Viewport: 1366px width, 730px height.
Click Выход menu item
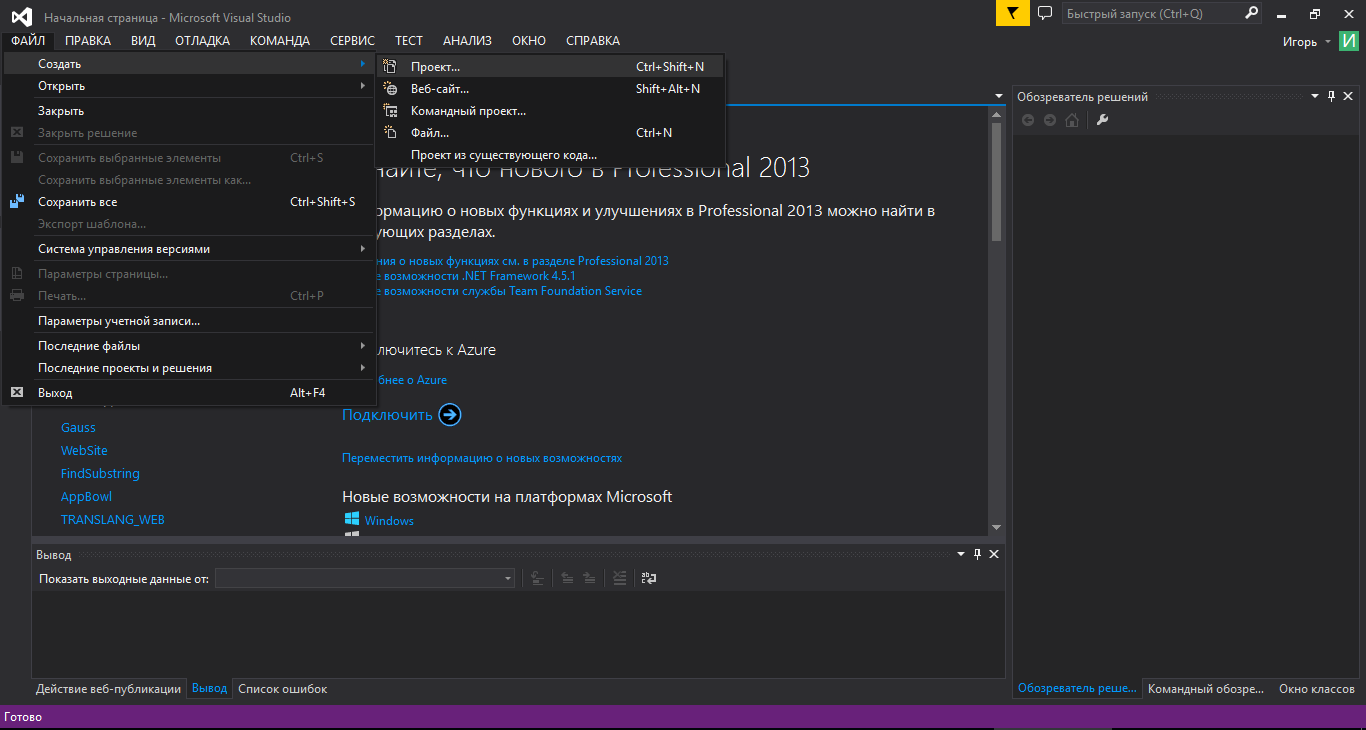click(x=189, y=393)
